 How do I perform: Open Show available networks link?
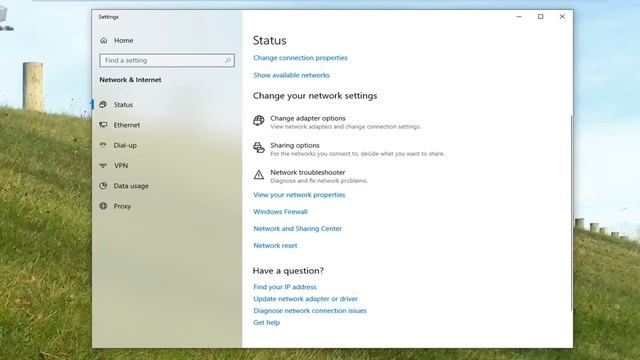(x=291, y=75)
